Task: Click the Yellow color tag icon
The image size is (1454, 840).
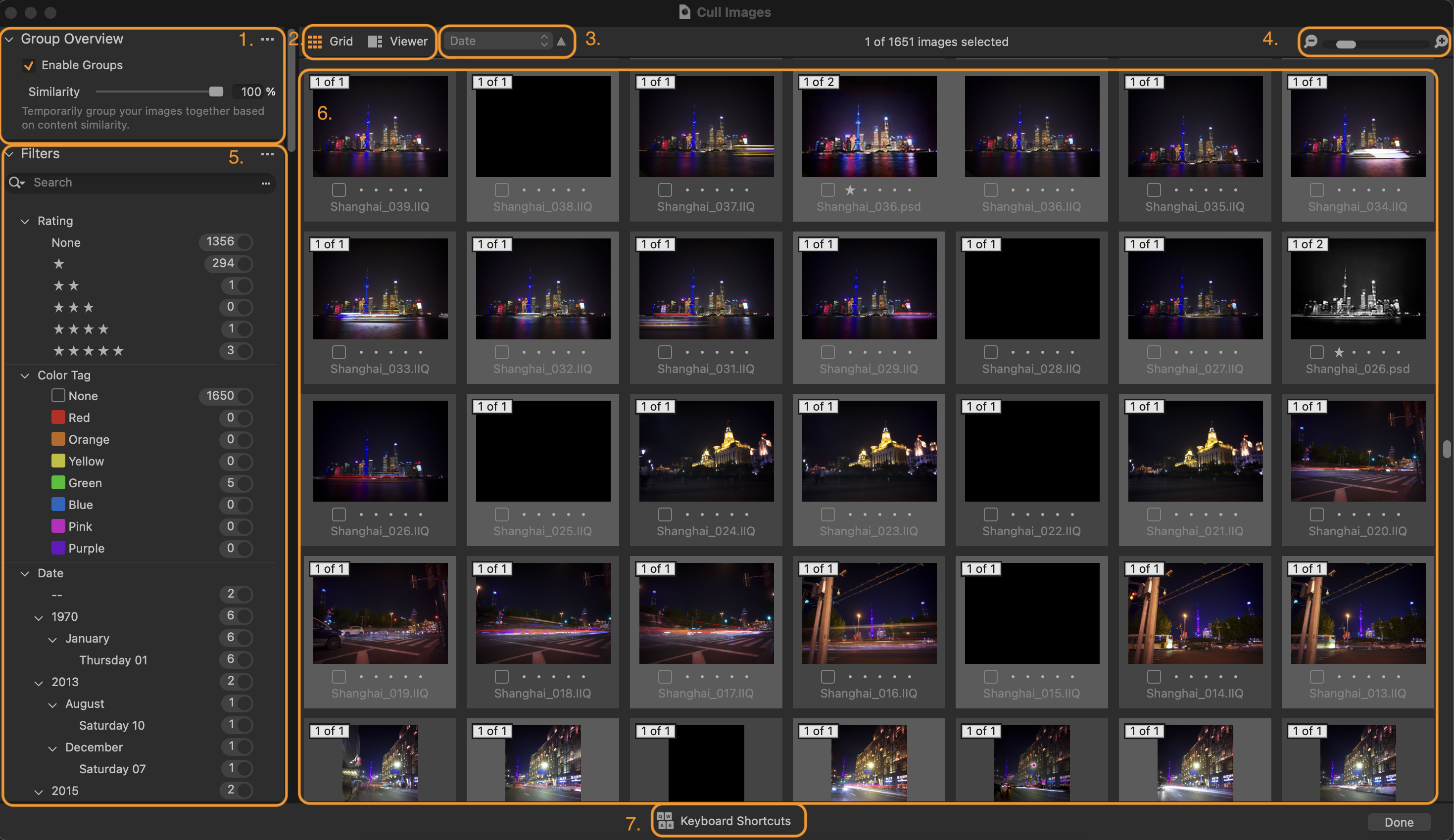Action: tap(58, 461)
